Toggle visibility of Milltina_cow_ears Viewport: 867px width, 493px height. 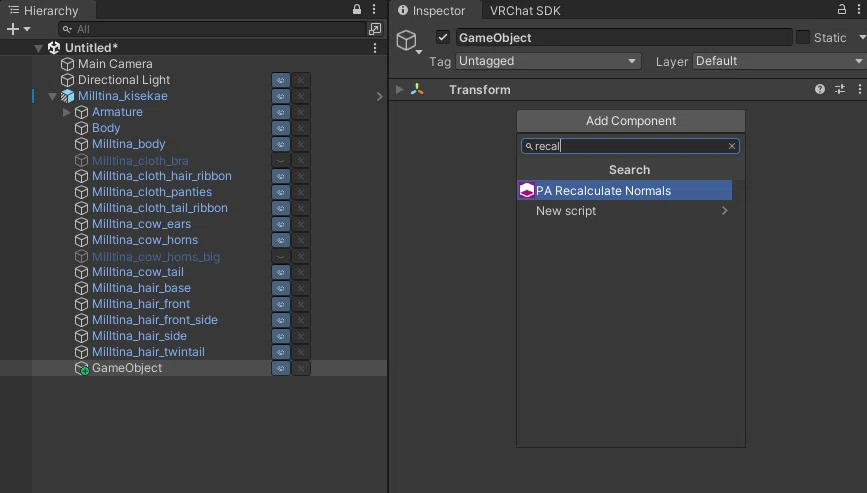[281, 224]
